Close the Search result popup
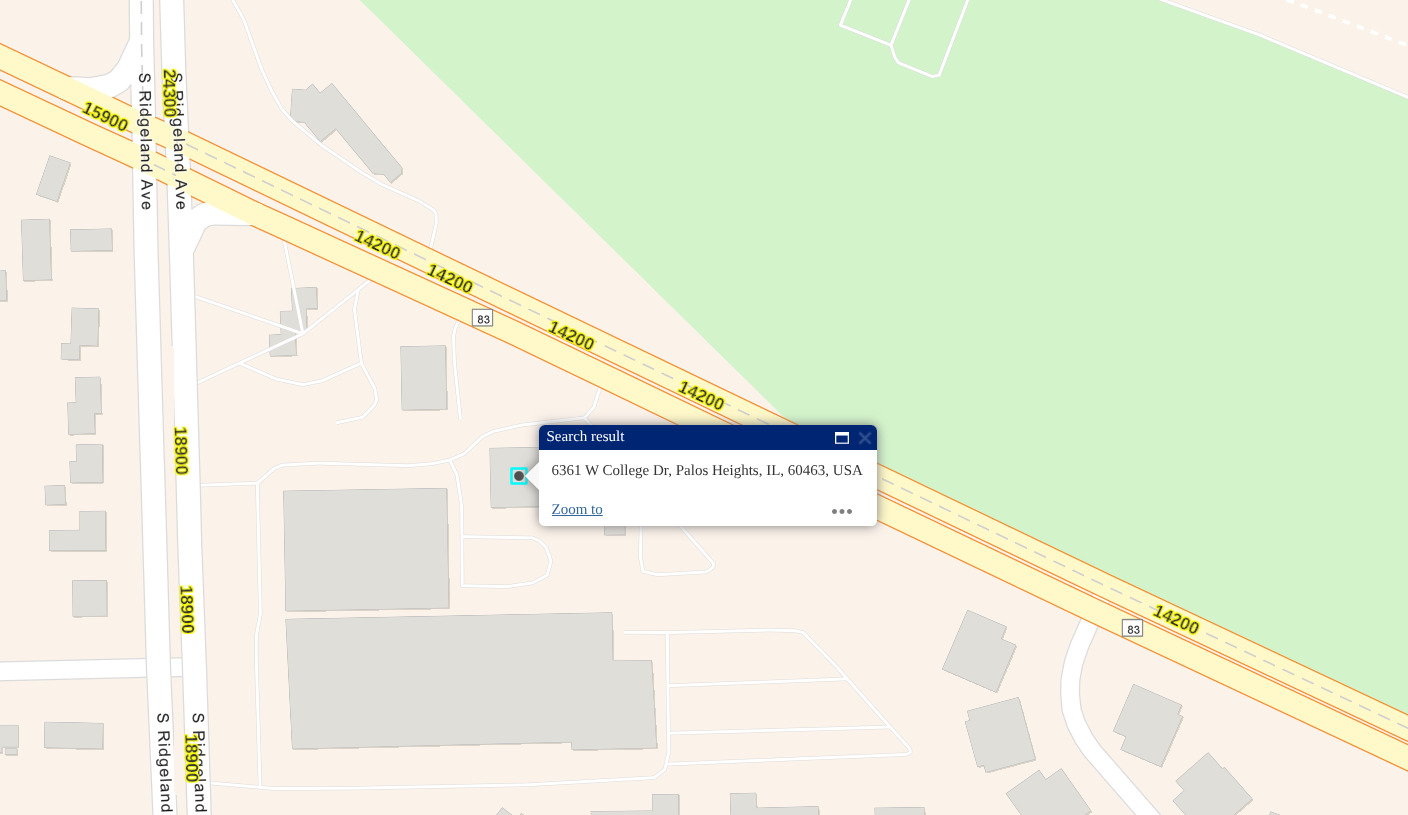The width and height of the screenshot is (1408, 815). (865, 438)
